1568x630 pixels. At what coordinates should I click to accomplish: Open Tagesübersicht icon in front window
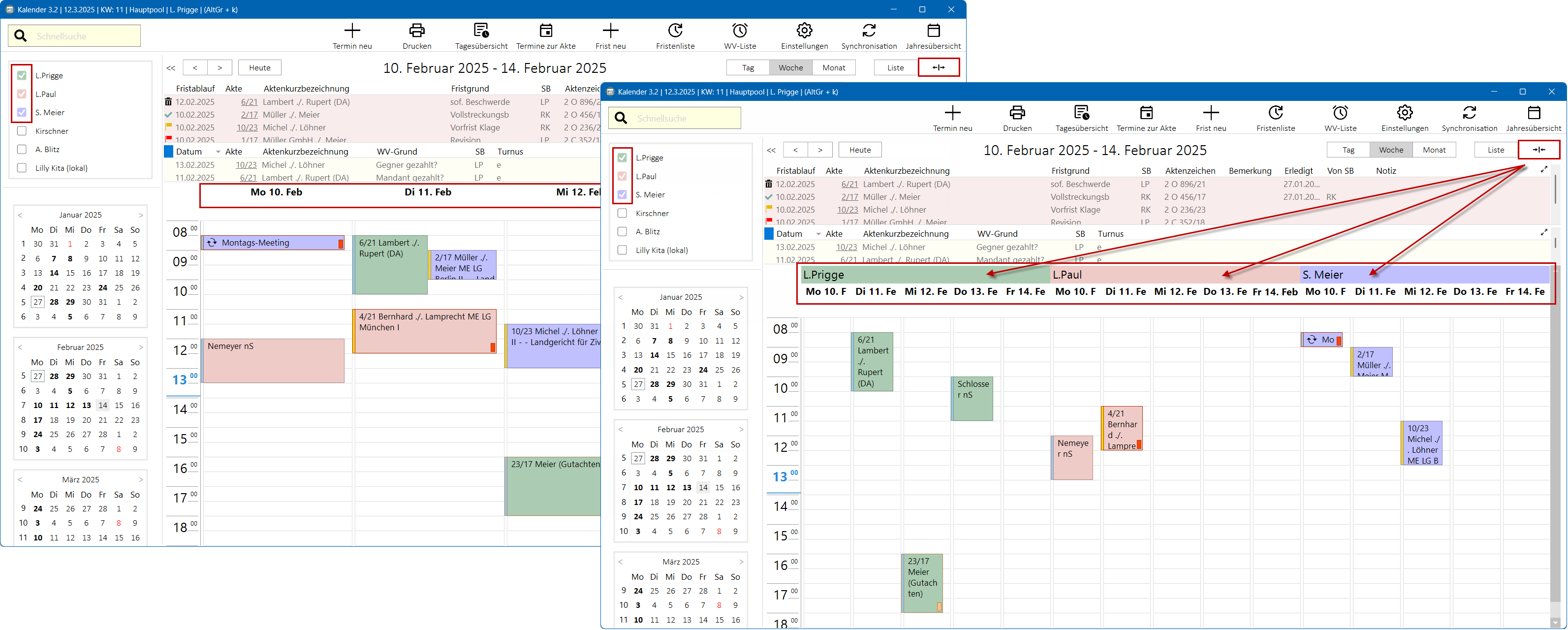click(x=1082, y=113)
